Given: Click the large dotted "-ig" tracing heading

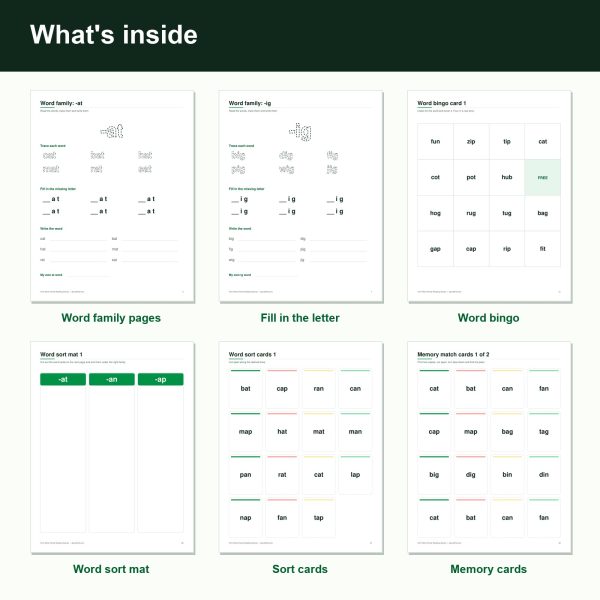Looking at the screenshot, I should click(300, 132).
